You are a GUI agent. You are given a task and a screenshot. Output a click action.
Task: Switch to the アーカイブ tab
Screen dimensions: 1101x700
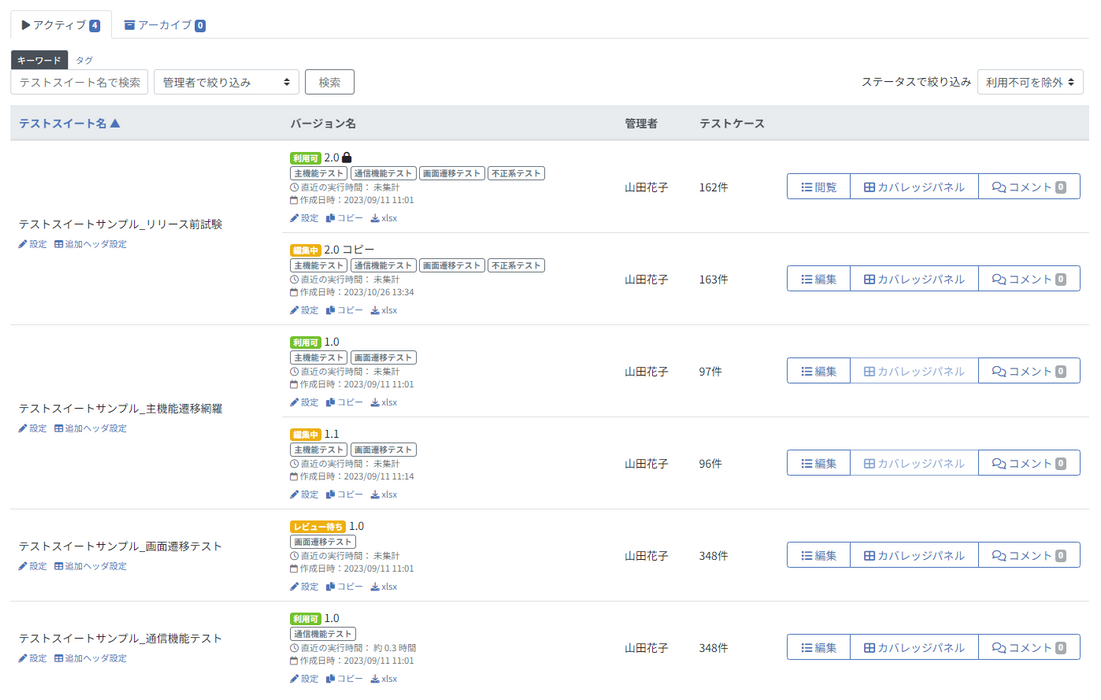coord(164,25)
